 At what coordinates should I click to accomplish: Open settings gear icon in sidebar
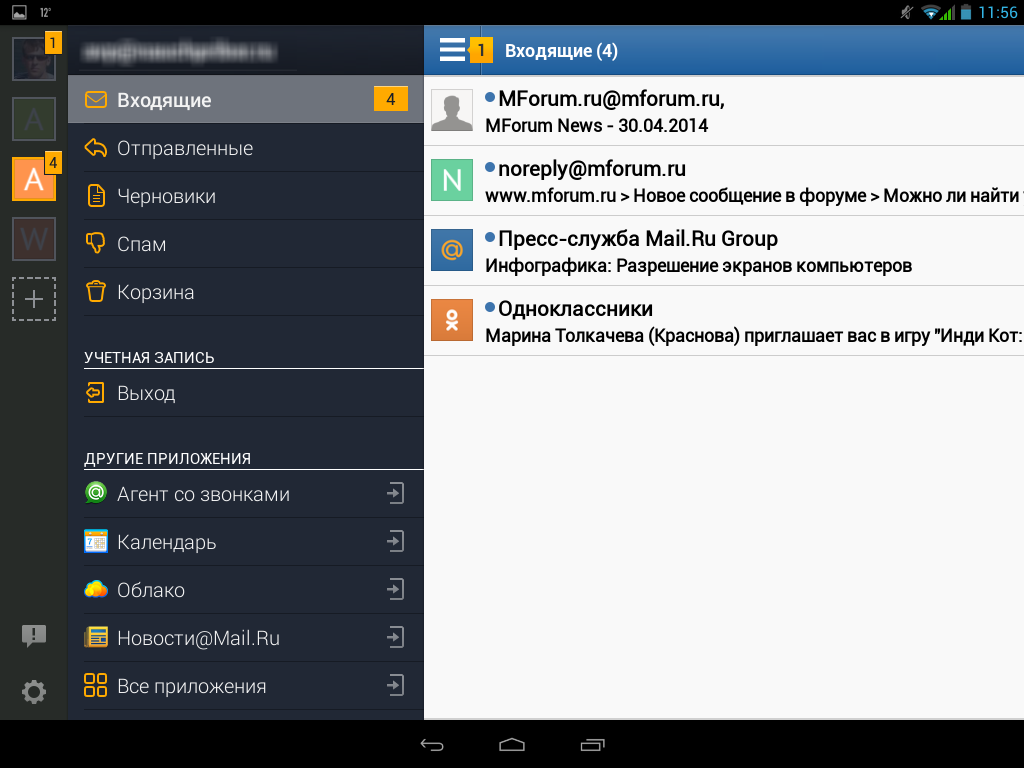pos(34,692)
